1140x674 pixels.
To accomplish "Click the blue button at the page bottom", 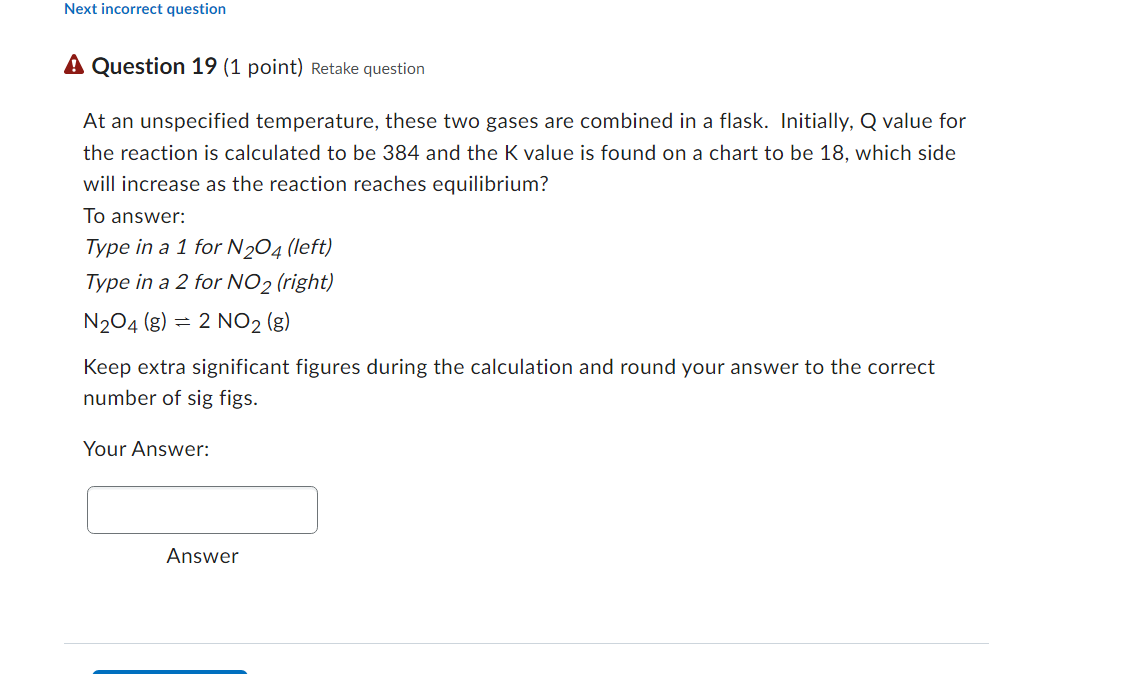I will 169,671.
